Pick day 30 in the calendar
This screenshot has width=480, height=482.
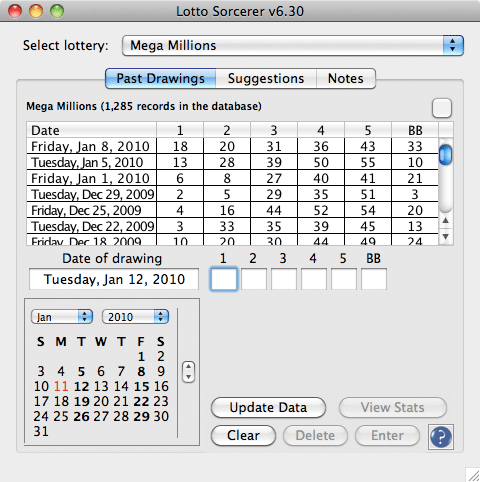[161, 417]
